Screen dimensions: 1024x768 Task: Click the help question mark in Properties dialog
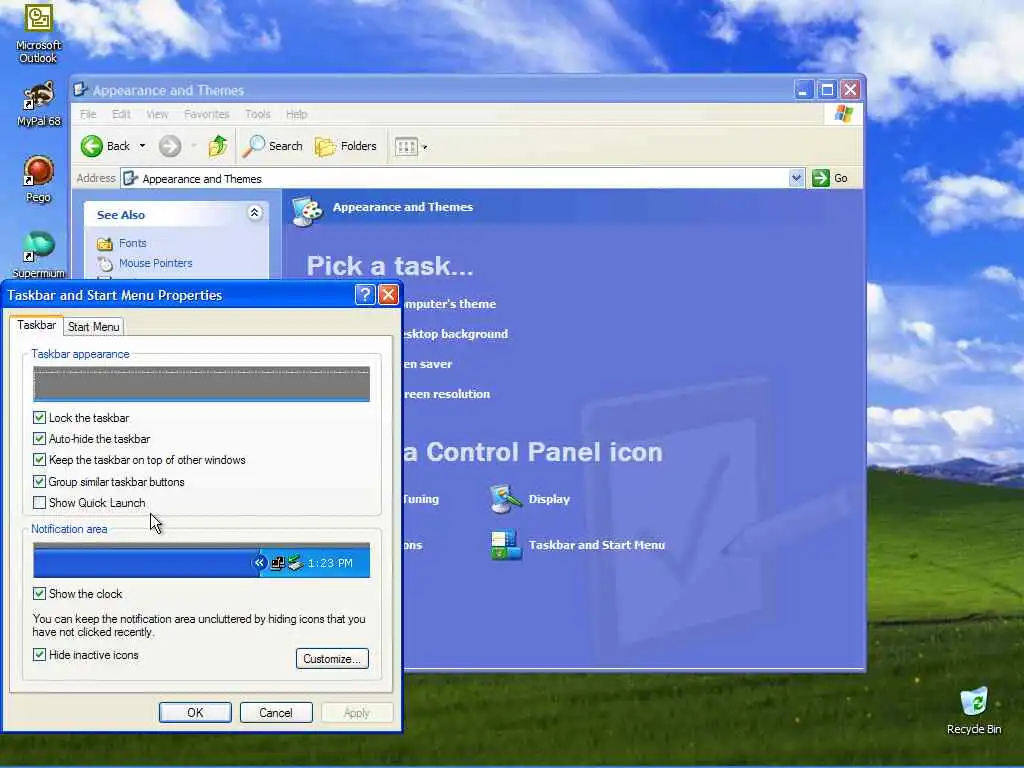pyautogui.click(x=365, y=295)
